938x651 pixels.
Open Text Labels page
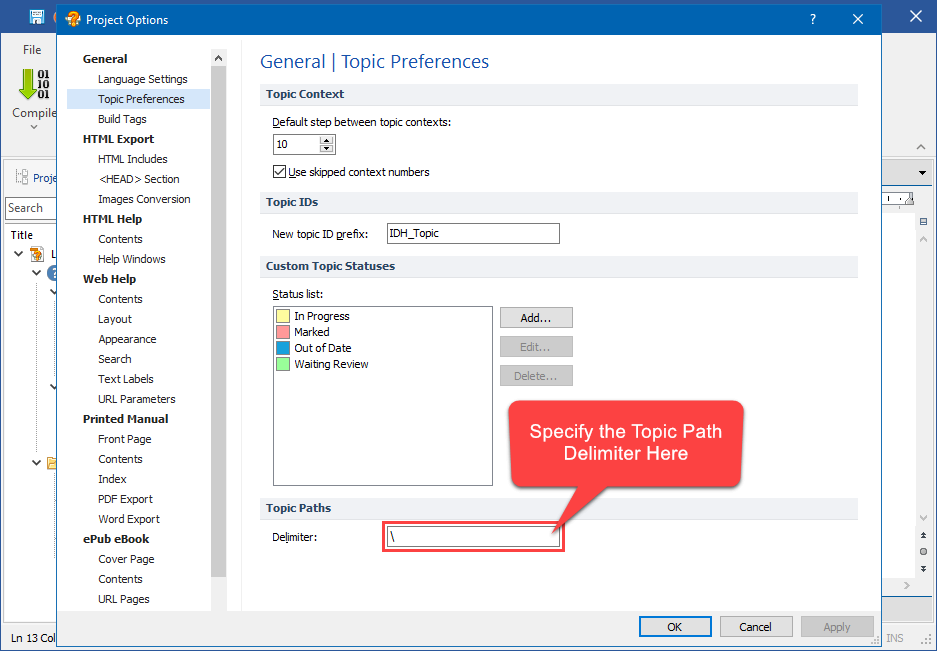point(126,379)
